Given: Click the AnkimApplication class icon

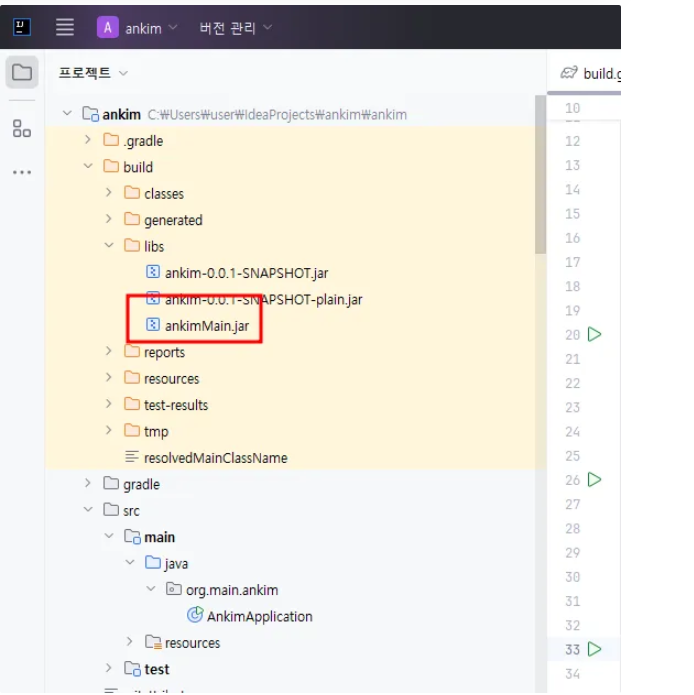Looking at the screenshot, I should tap(195, 615).
